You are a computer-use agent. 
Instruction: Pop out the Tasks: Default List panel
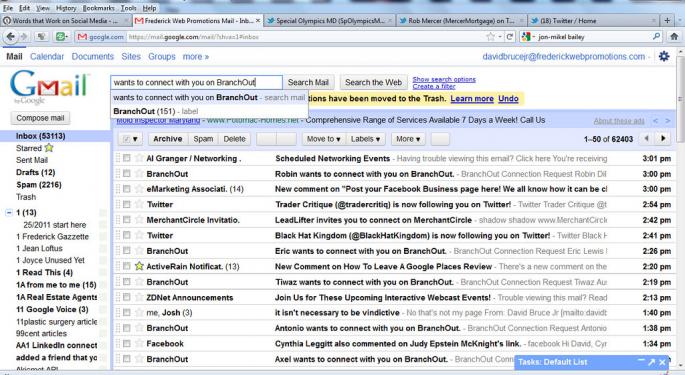tap(651, 362)
